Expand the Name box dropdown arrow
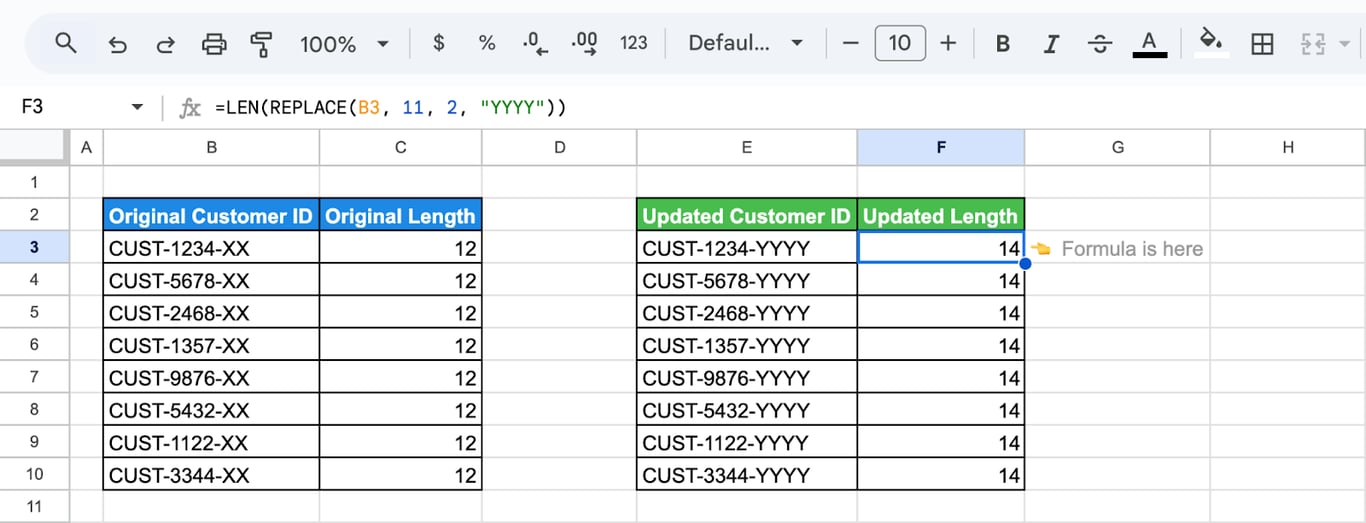 137,107
